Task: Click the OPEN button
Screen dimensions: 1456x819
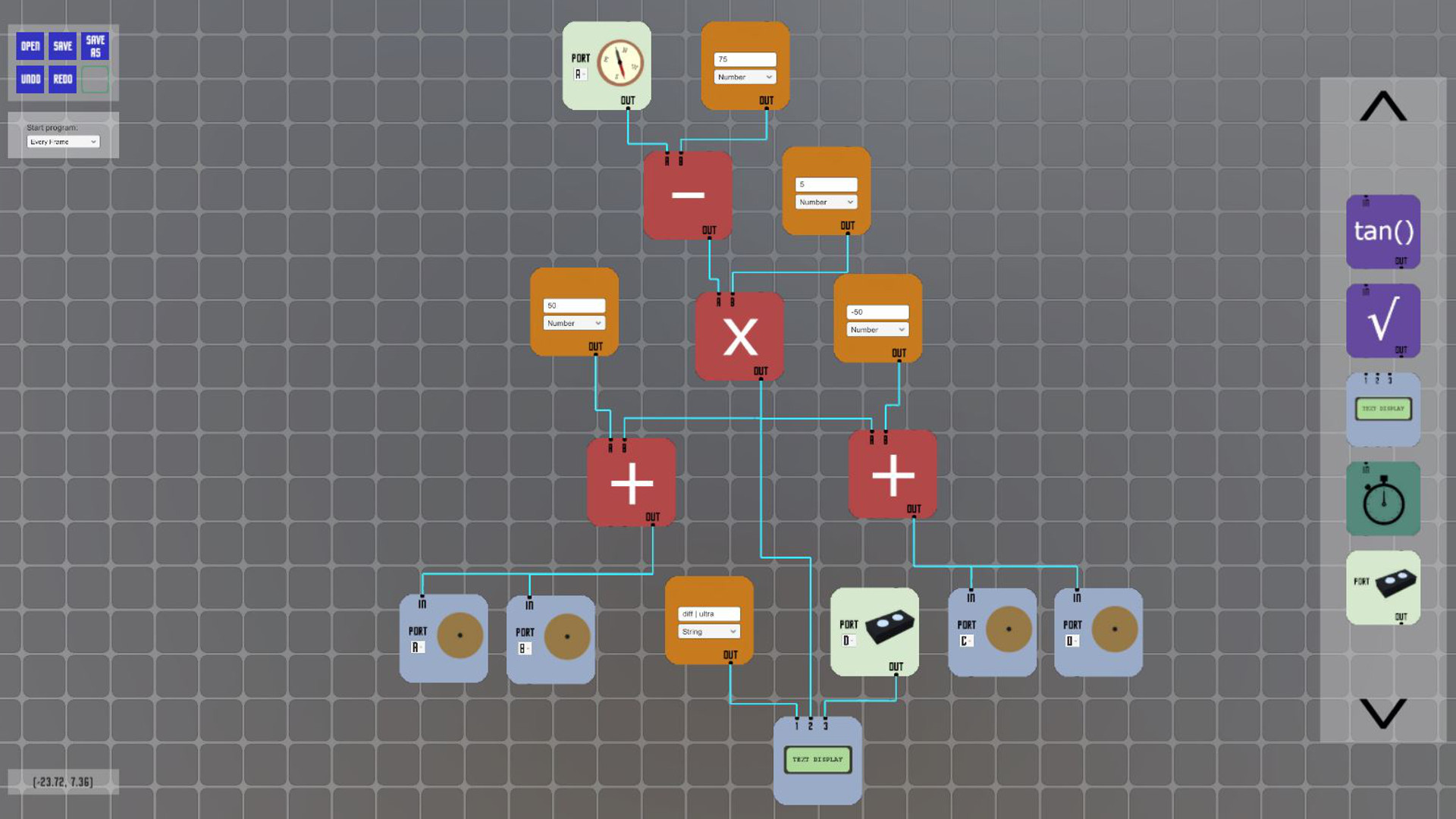Action: pos(30,46)
